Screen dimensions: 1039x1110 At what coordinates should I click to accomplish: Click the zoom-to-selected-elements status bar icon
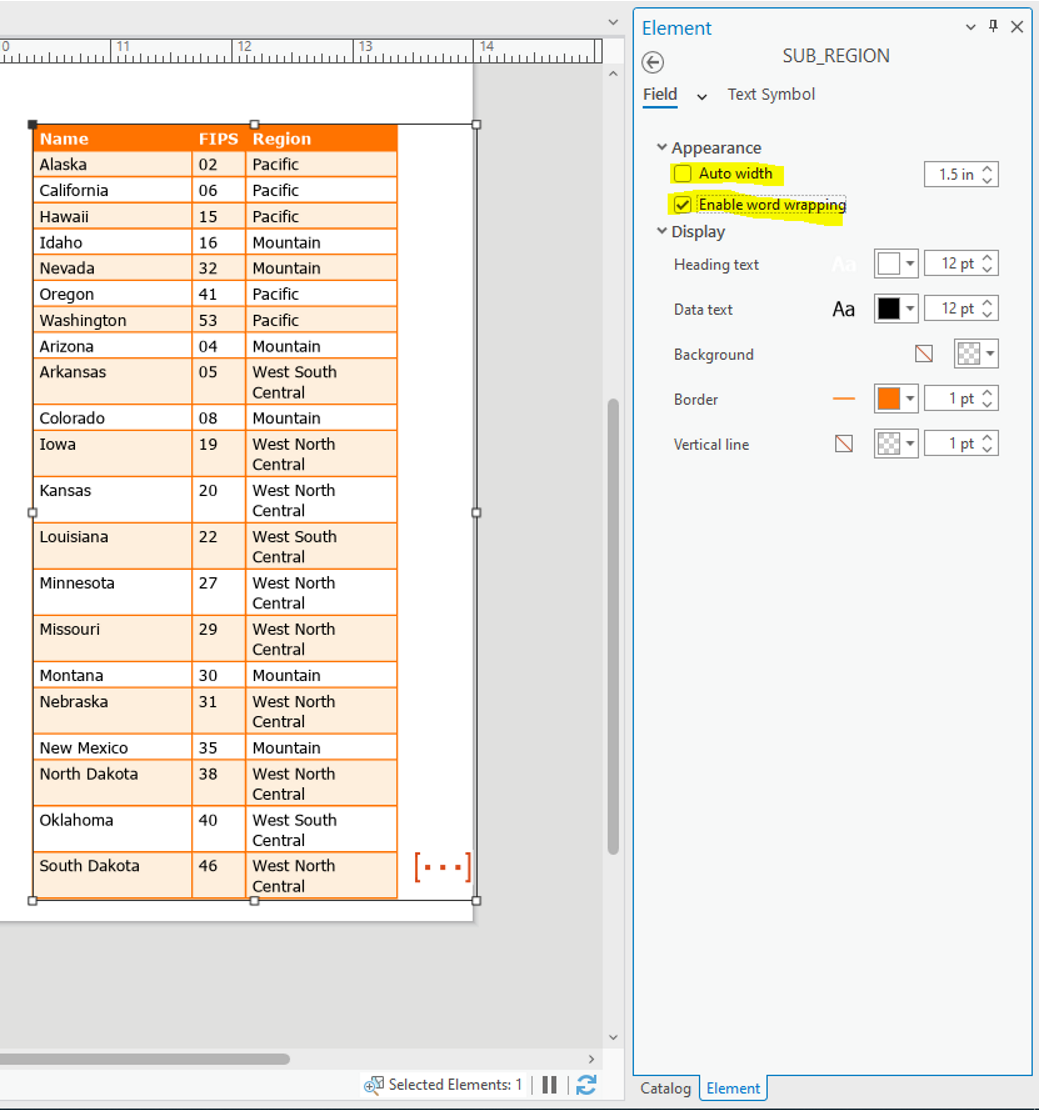373,1084
